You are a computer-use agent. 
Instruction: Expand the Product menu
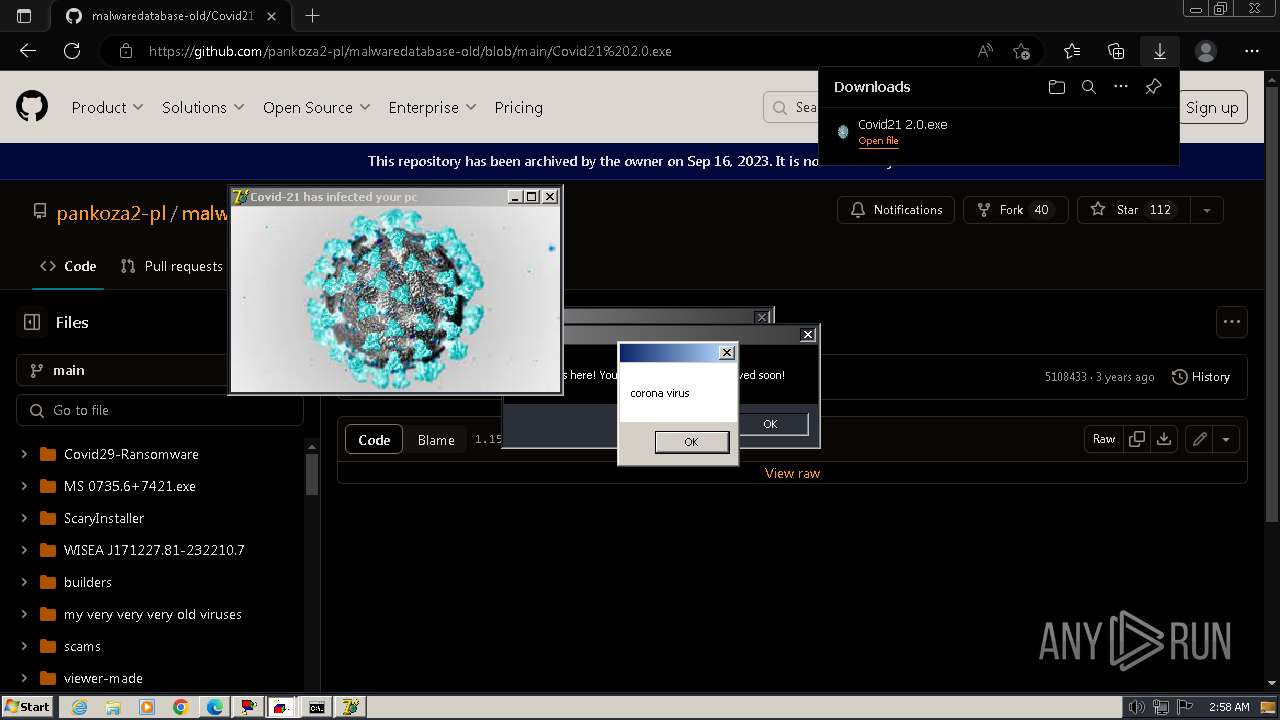coord(107,107)
